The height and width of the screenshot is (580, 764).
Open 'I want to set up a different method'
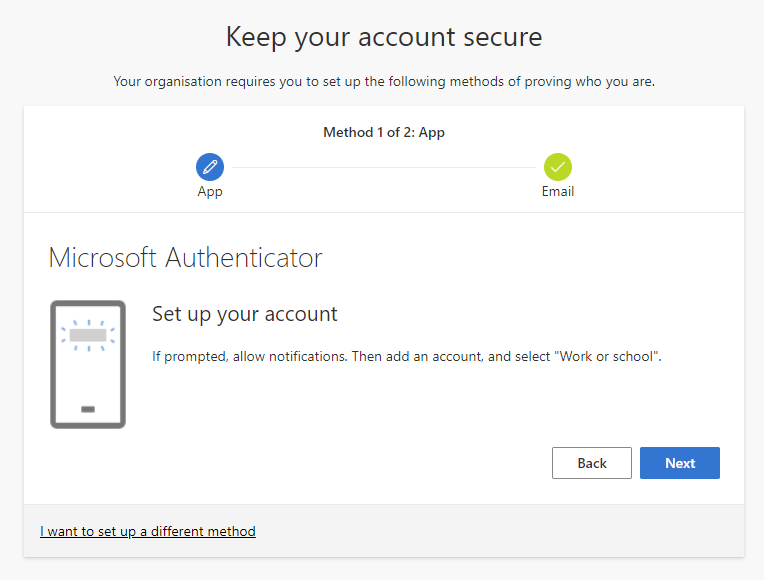148,531
